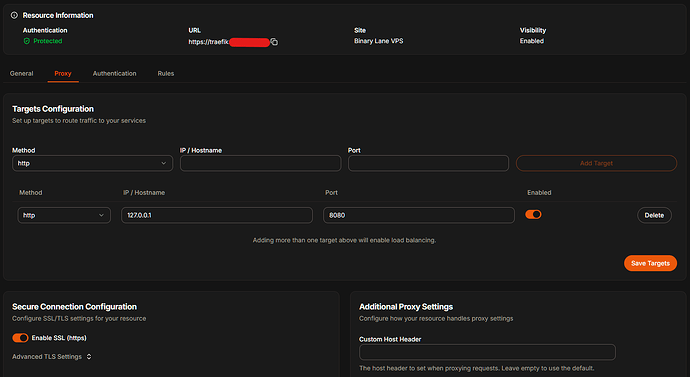The height and width of the screenshot is (377, 690).
Task: Click the green Protected shield icon
Action: (x=26, y=41)
